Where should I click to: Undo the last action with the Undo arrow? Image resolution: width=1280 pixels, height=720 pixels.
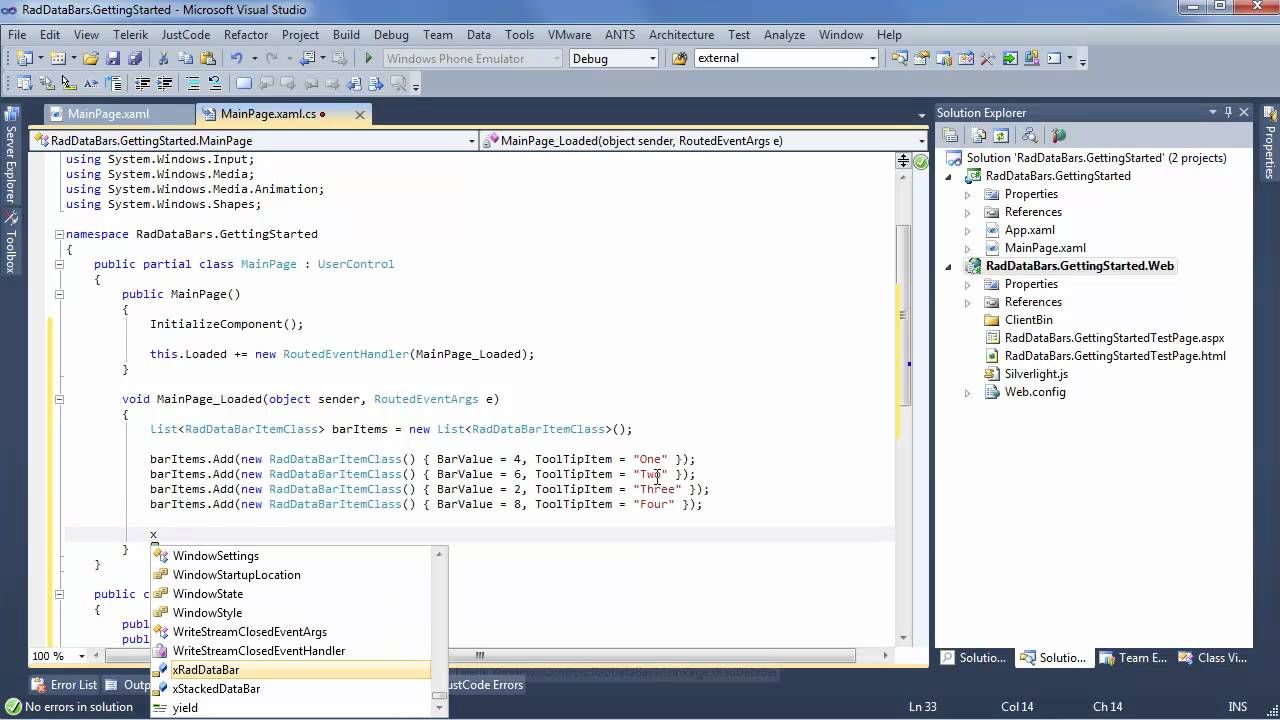[x=237, y=58]
